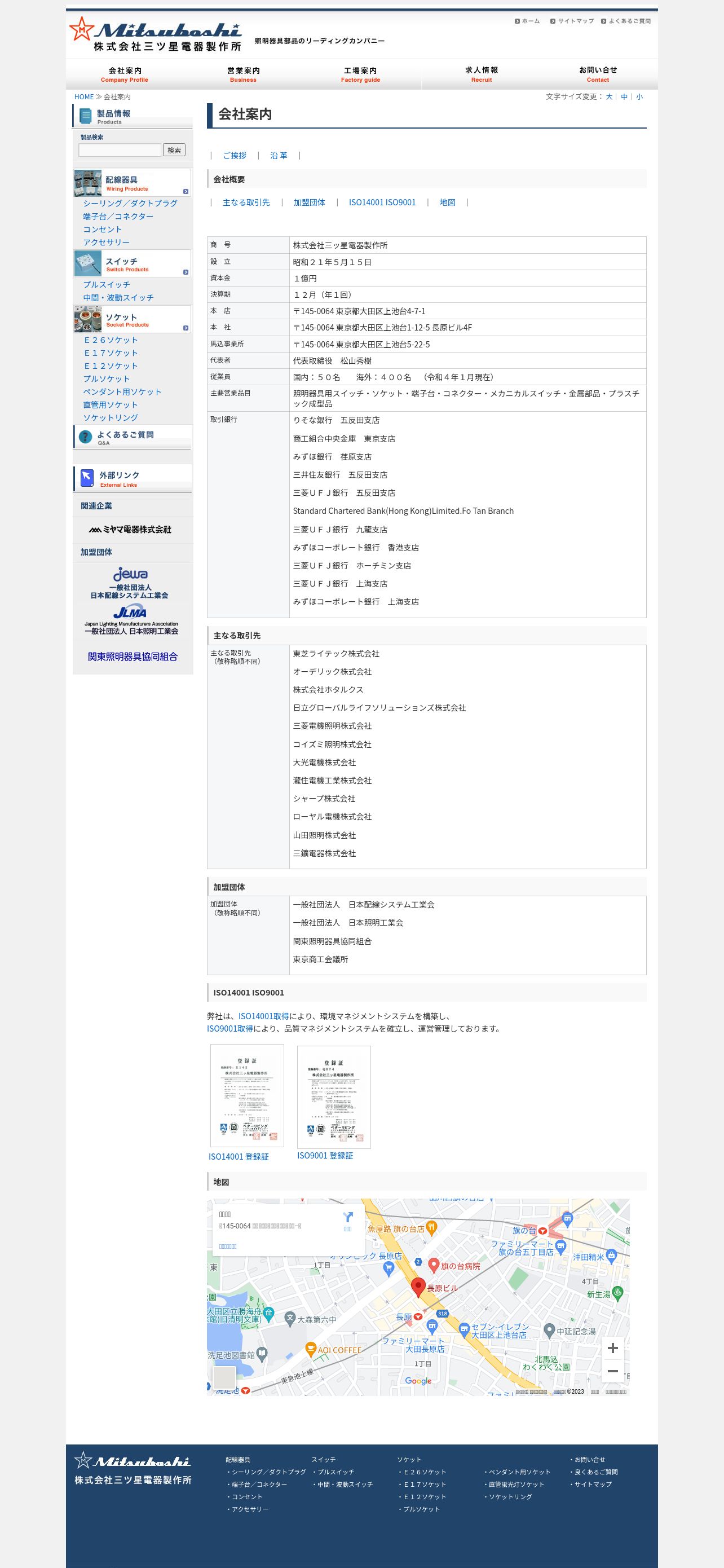Jump to 主なる取引先 anchor link
724x1568 pixels.
coord(246,202)
